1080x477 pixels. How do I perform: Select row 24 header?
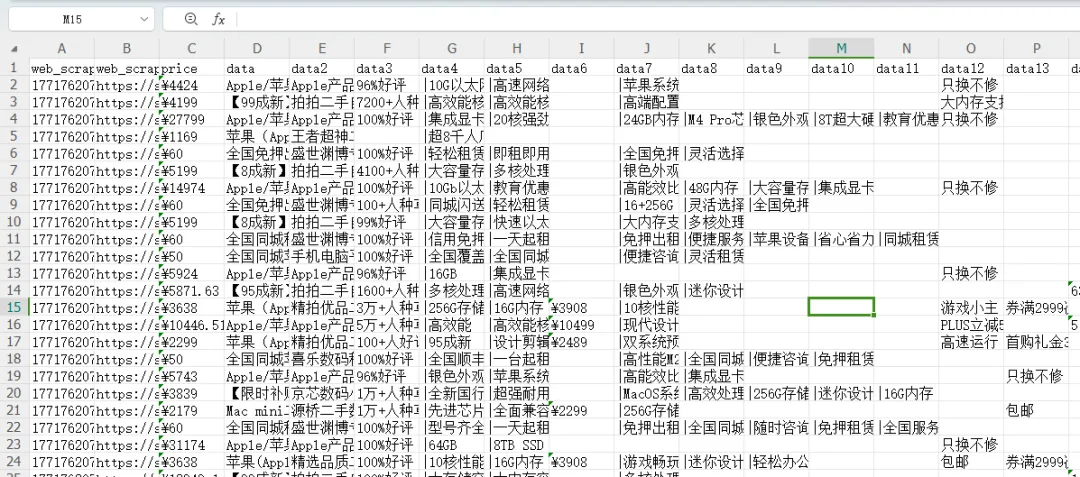(14, 461)
